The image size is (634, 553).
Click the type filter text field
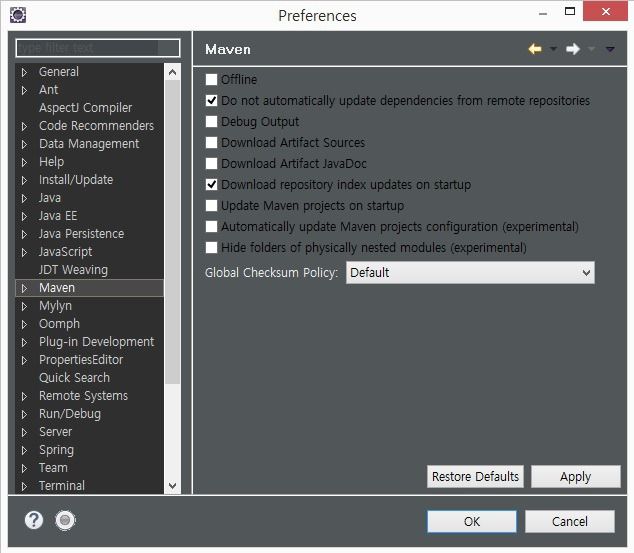(x=97, y=48)
